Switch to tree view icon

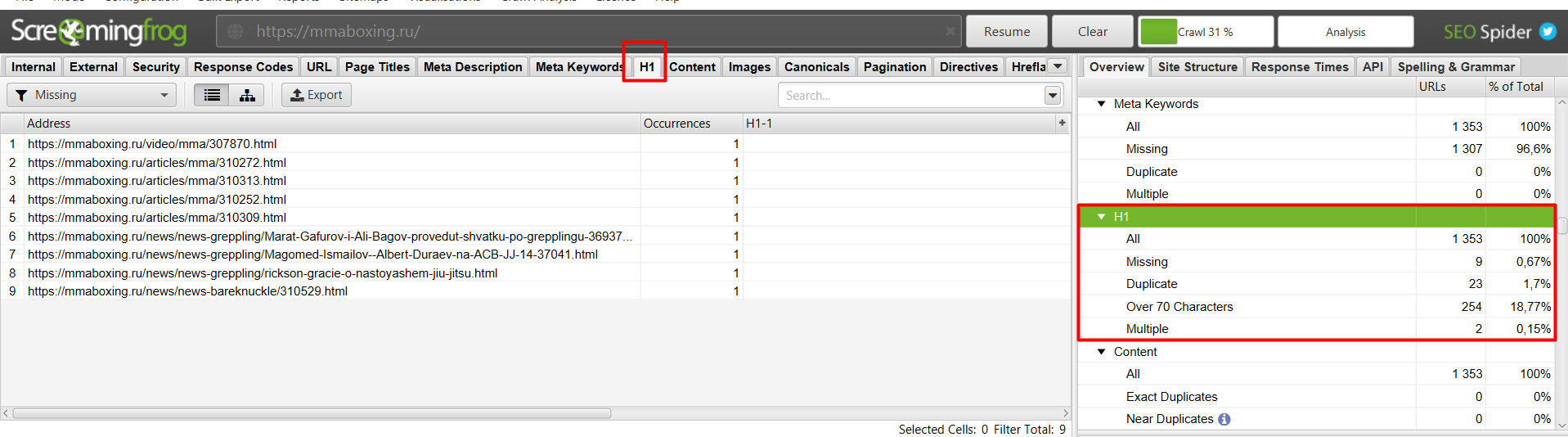[247, 95]
